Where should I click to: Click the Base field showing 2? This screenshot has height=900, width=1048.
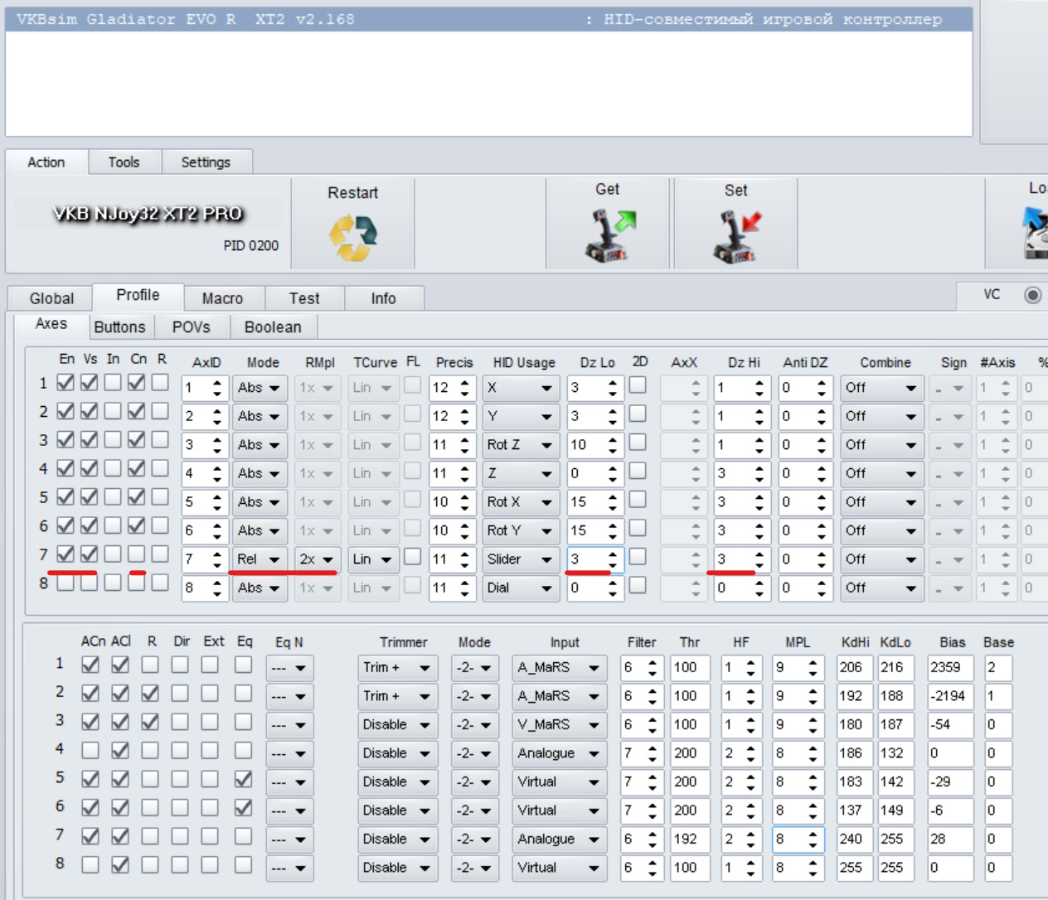998,667
